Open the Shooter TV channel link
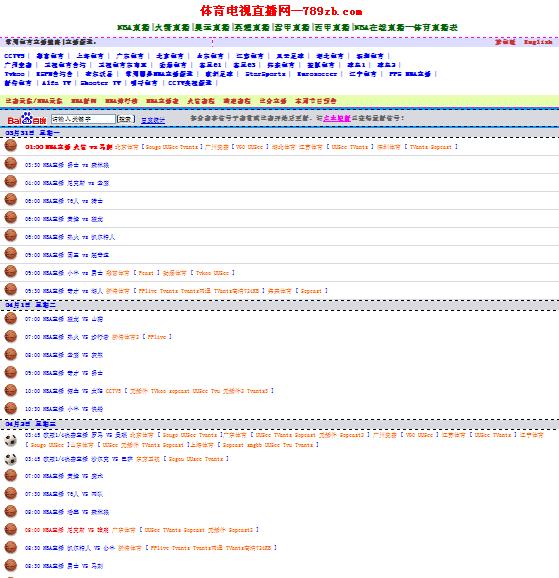 click(101, 83)
